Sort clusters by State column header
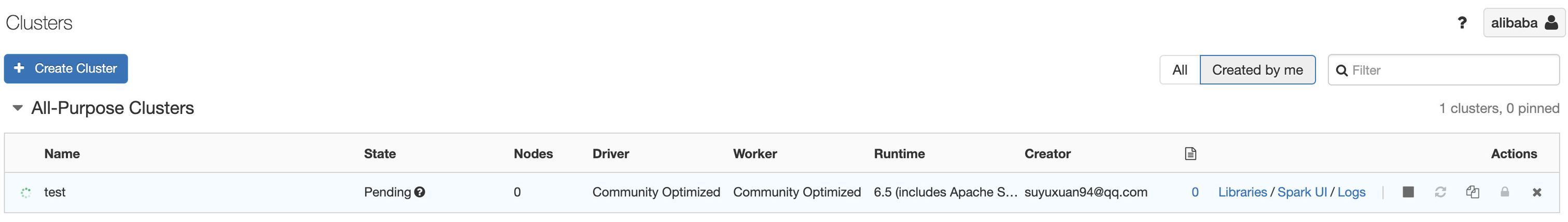1568x222 pixels. (x=380, y=154)
